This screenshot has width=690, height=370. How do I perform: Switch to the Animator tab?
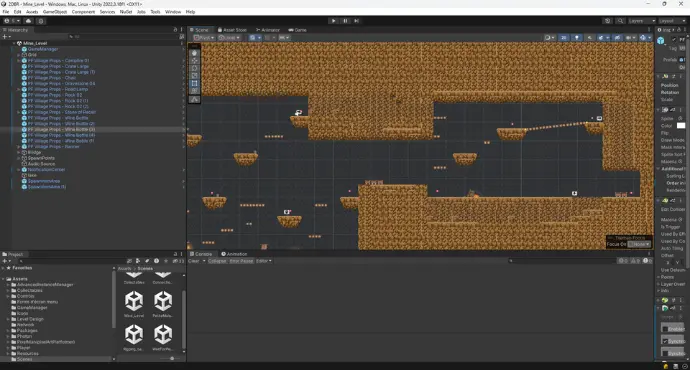click(x=268, y=30)
